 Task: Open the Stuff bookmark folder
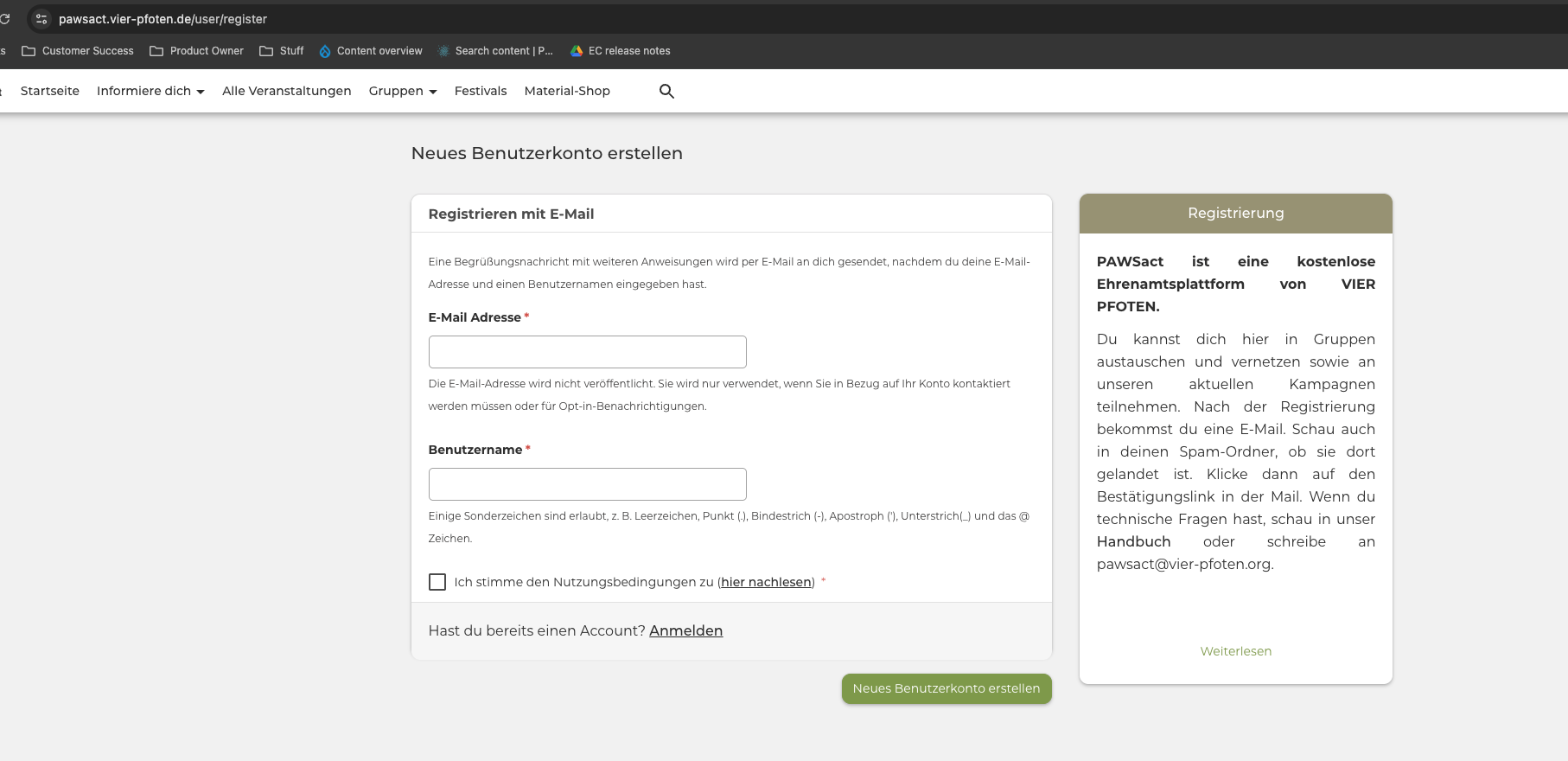282,51
